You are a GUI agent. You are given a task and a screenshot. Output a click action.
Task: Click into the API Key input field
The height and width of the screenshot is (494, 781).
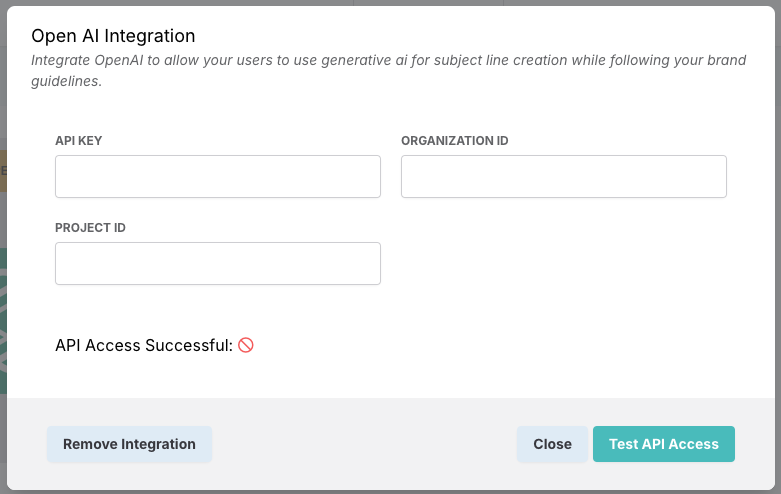coord(218,176)
